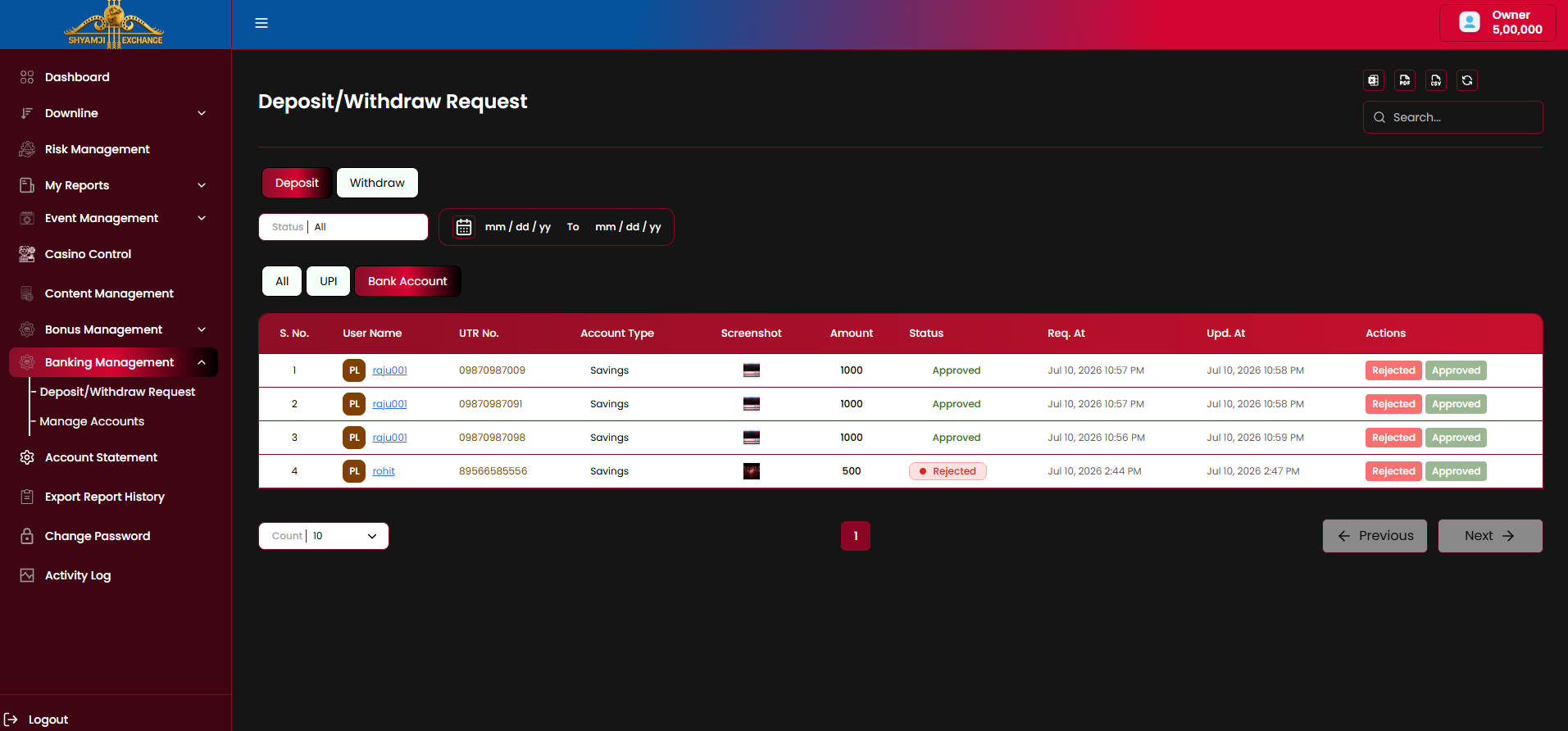Click the PL badge beside rohit
Viewport: 1568px width, 731px height.
coord(354,471)
